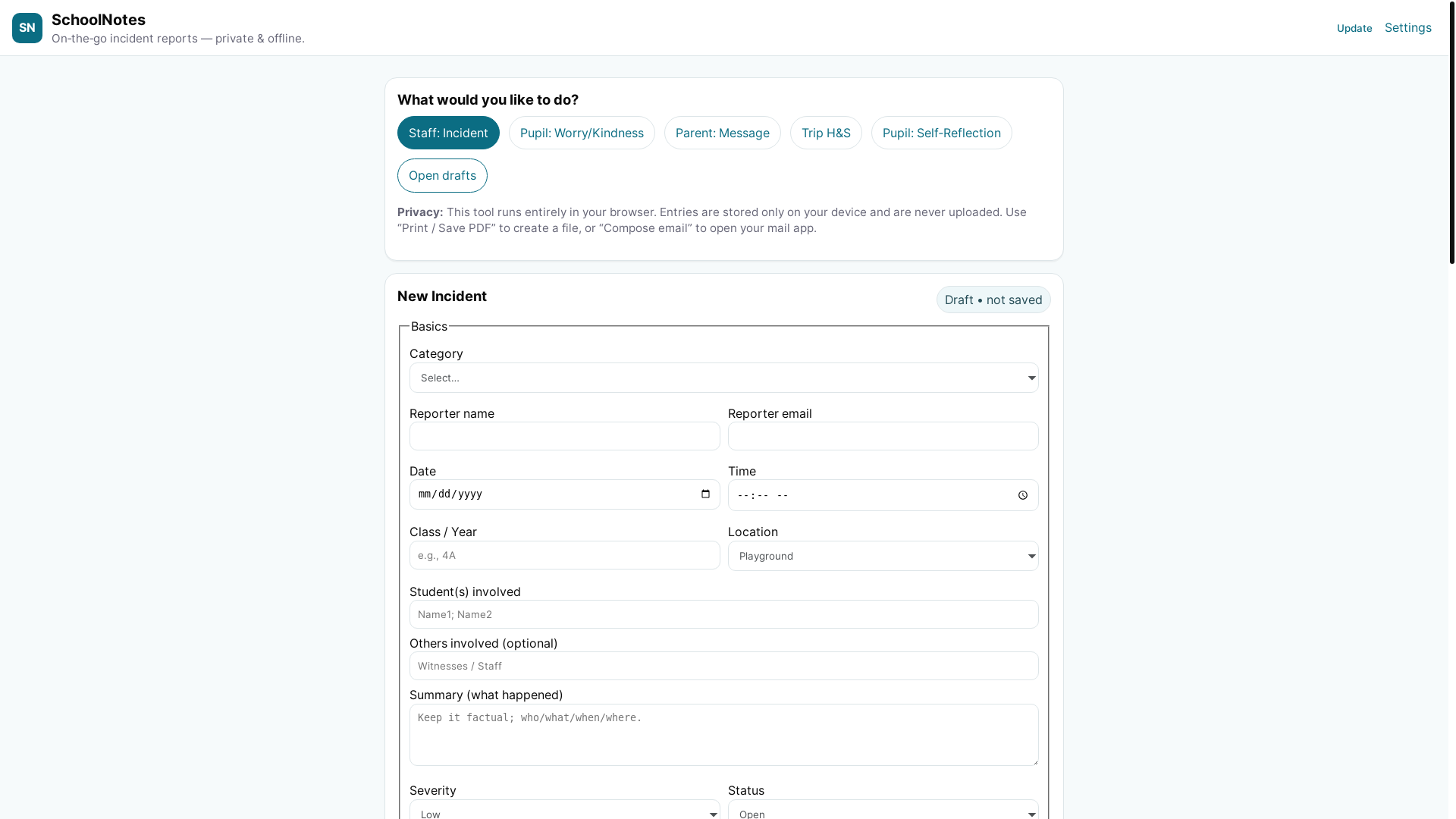Open the Severity dropdown showing Low
The width and height of the screenshot is (1456, 819).
(564, 810)
